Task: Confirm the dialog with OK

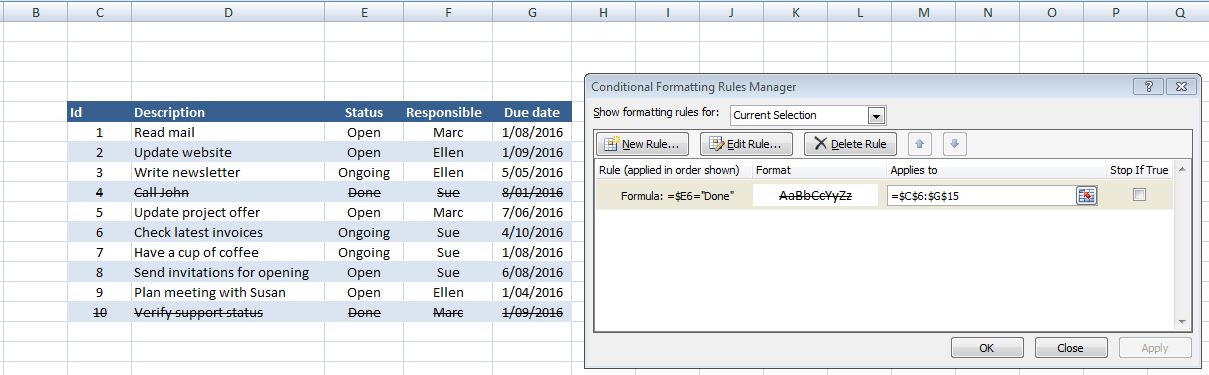Action: click(987, 348)
